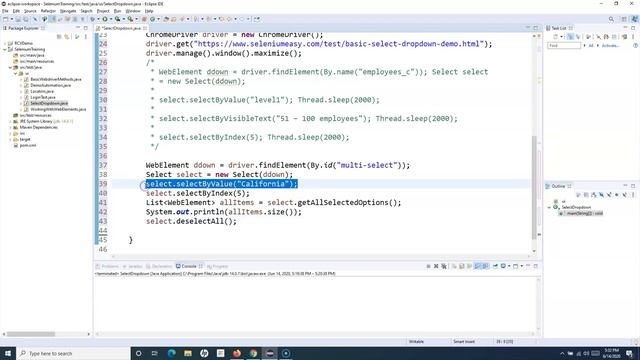Viewport: 640px width, 360px height.
Task: Expand JRE System Library node
Action: tap(10, 121)
